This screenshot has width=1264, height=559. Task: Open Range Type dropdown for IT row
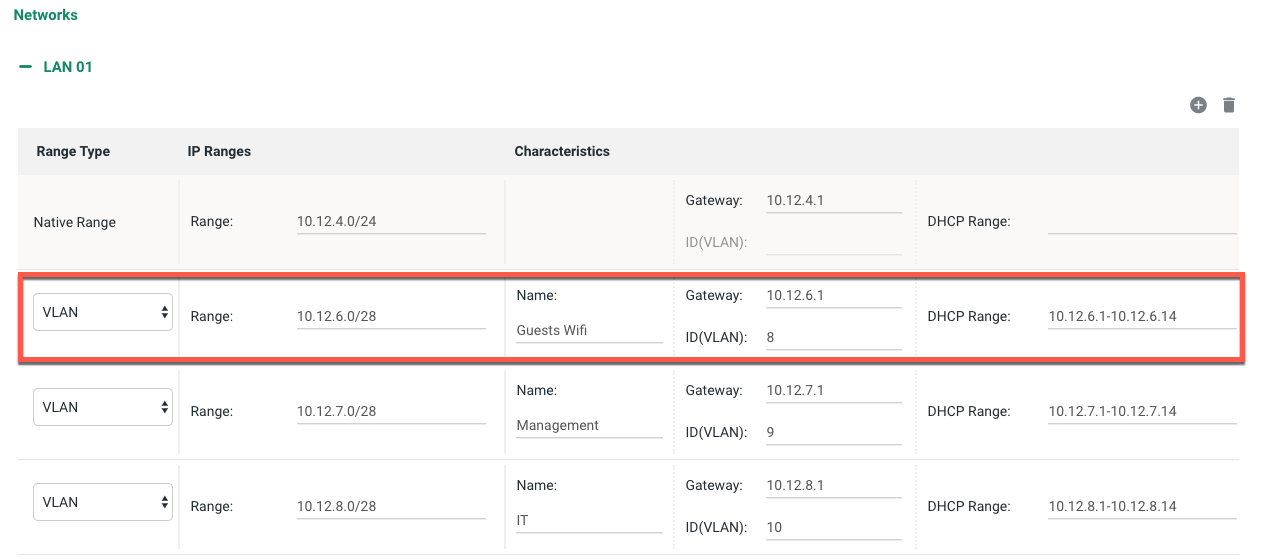(103, 502)
